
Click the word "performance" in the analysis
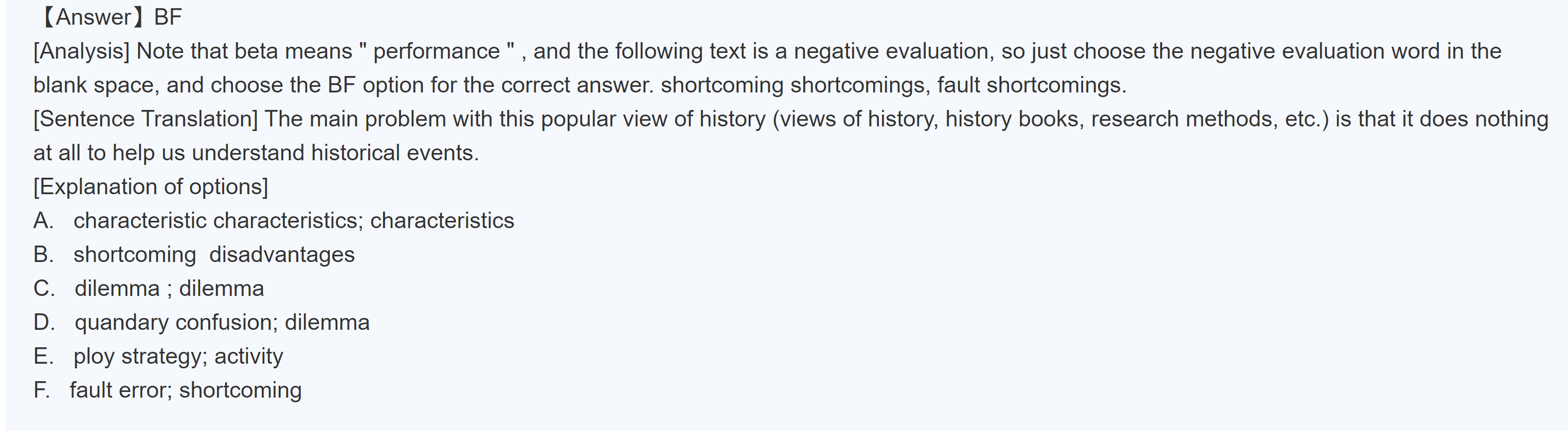point(436,51)
